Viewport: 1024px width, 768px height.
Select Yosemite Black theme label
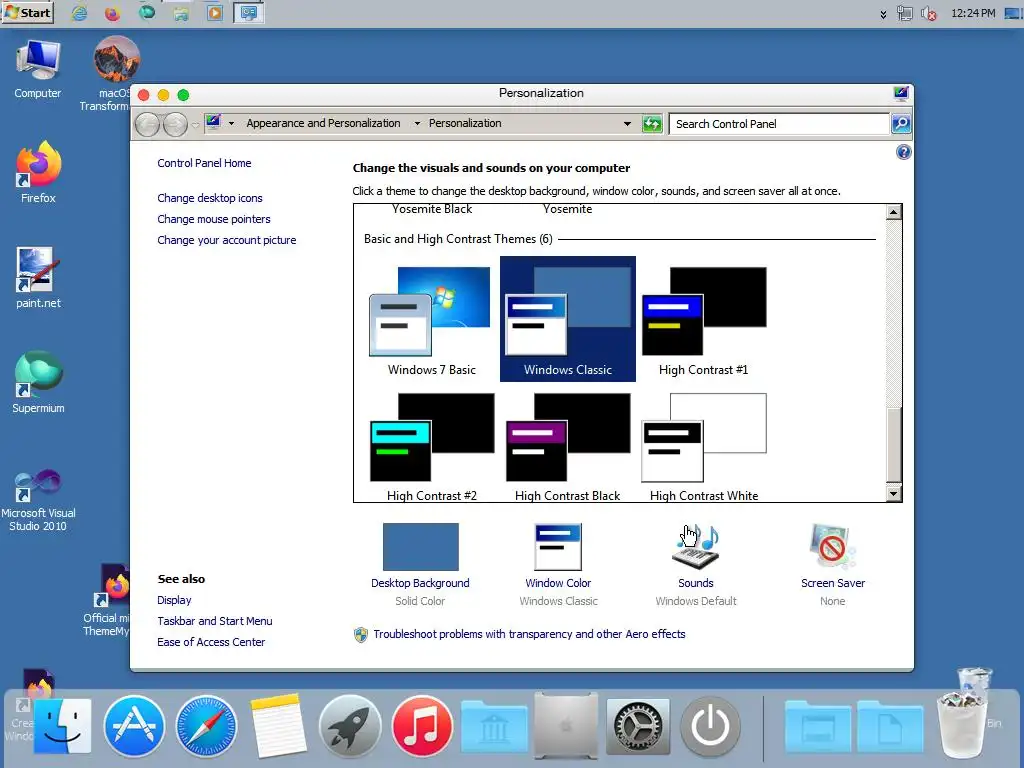432,209
